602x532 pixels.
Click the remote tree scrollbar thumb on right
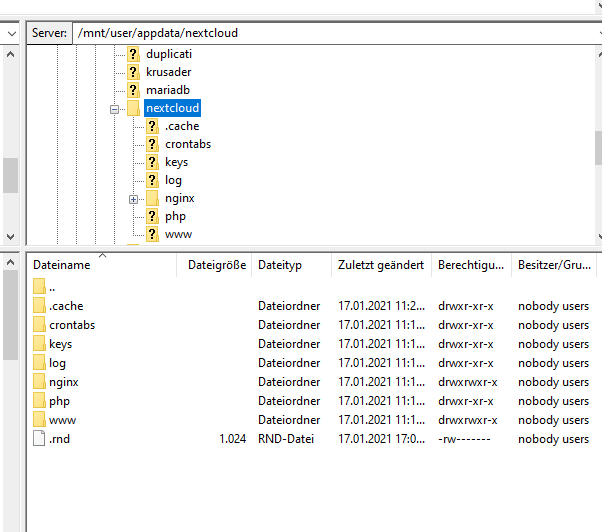coord(599,148)
